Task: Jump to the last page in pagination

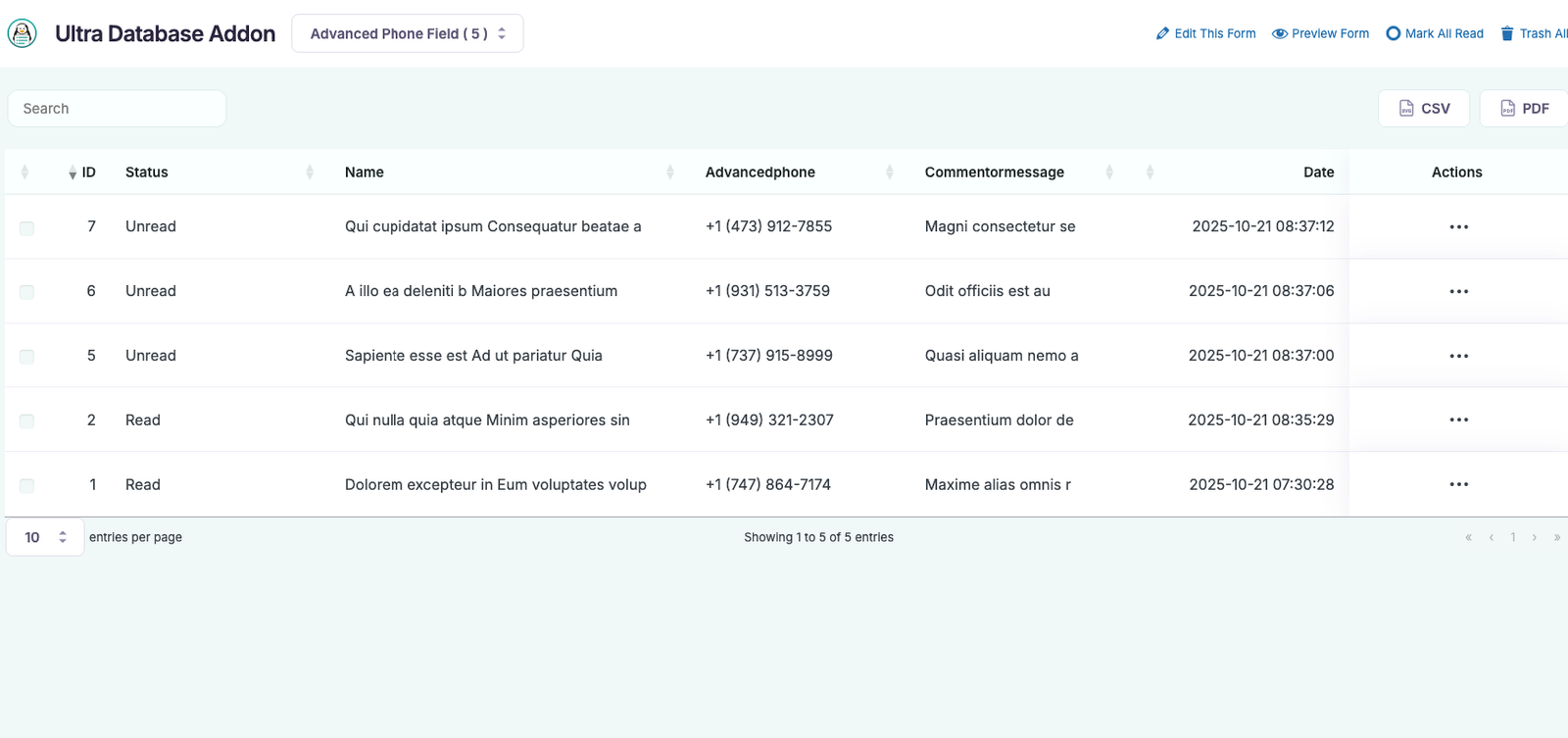Action: coord(1556,537)
